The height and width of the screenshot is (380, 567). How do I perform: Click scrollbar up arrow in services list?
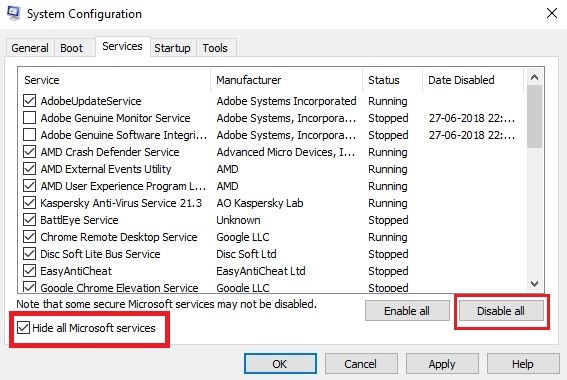[534, 77]
